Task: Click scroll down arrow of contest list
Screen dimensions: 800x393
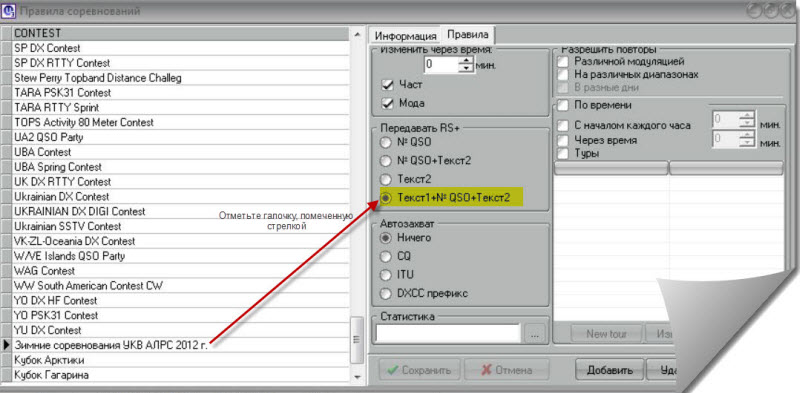Action: 358,377
